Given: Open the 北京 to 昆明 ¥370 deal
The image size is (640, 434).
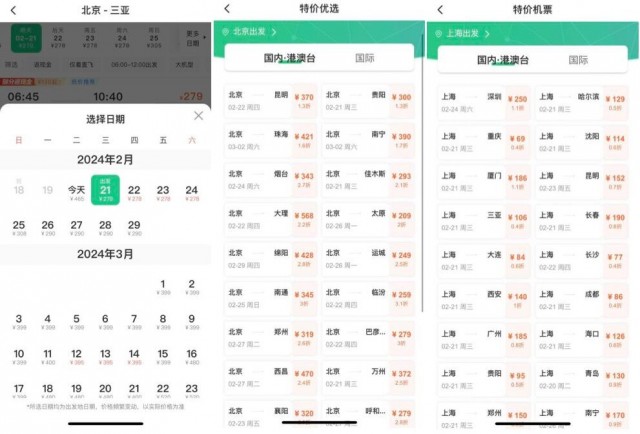Looking at the screenshot, I should click(271, 100).
